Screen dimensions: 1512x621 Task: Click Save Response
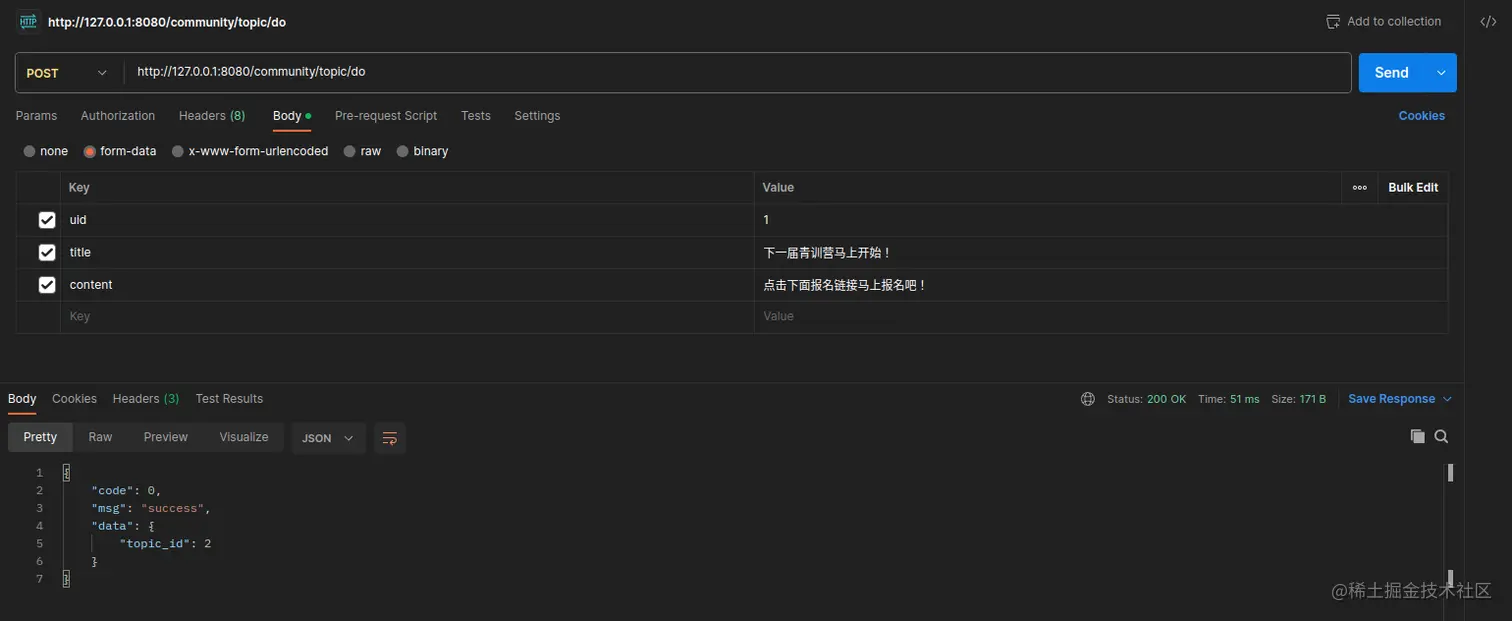(1391, 399)
